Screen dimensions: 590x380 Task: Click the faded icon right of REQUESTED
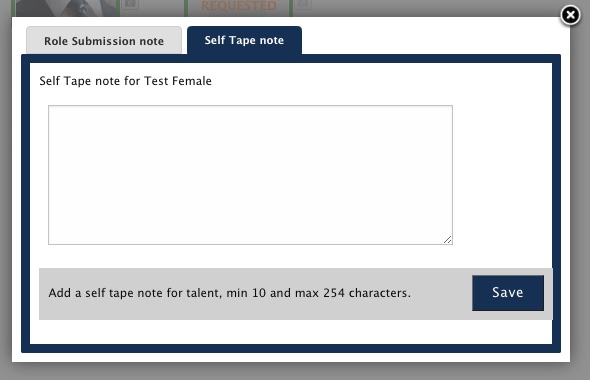(303, 4)
